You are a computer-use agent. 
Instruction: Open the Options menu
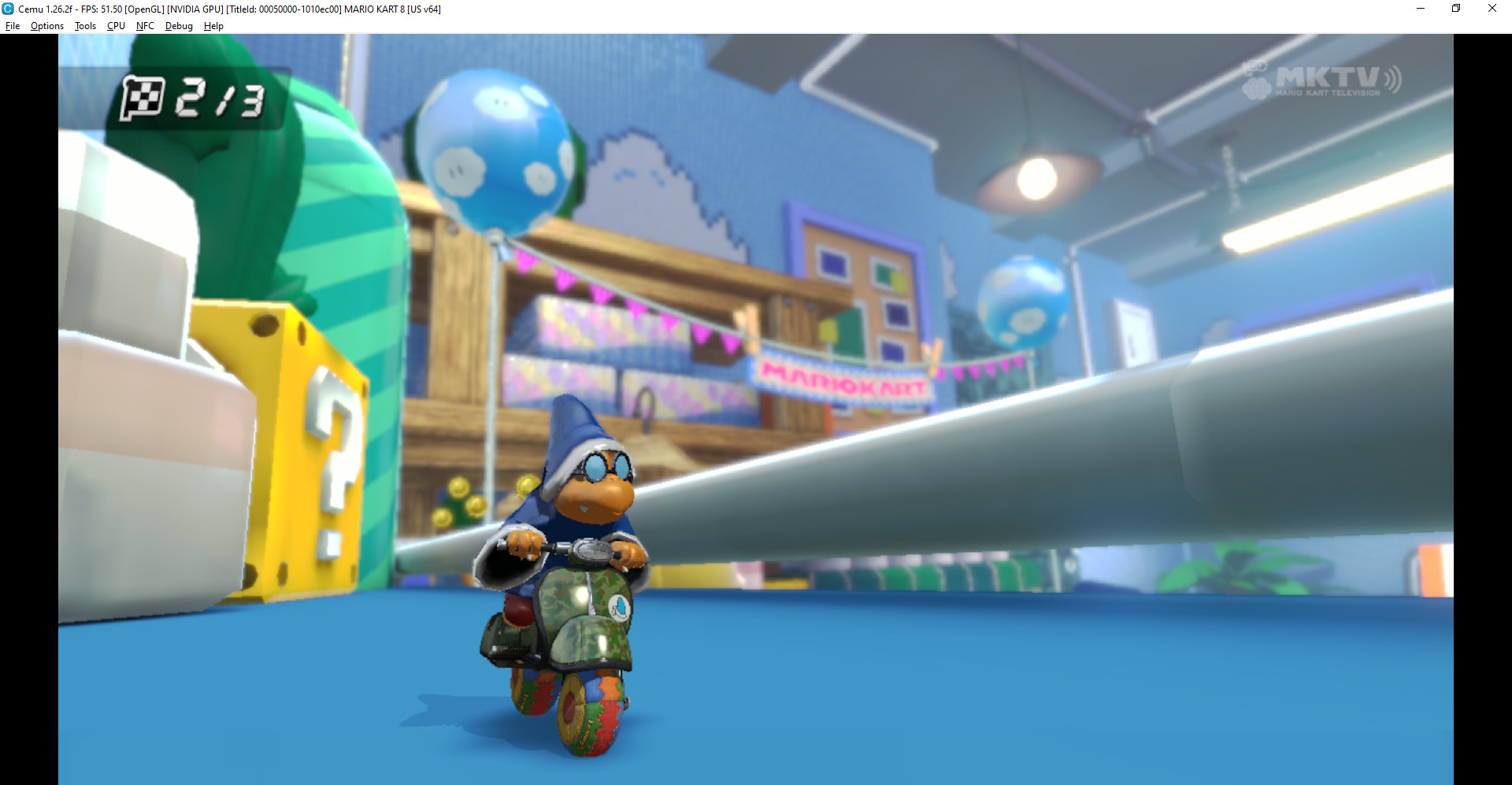(x=46, y=25)
